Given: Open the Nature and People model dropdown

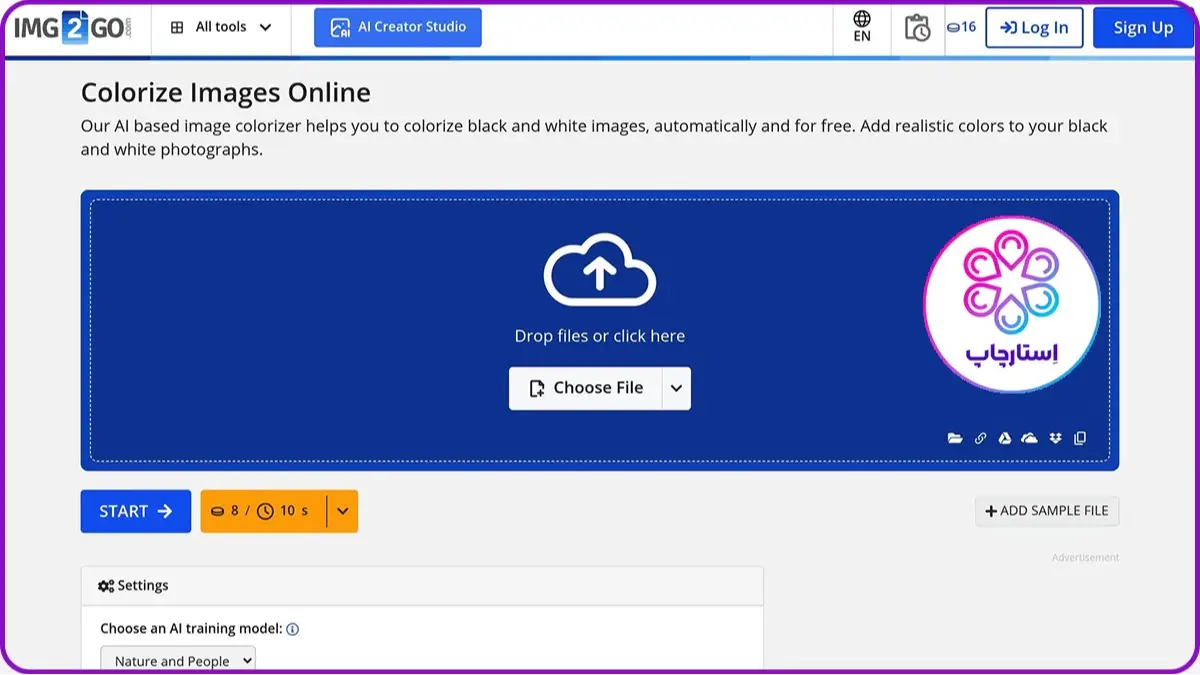Looking at the screenshot, I should [x=178, y=661].
